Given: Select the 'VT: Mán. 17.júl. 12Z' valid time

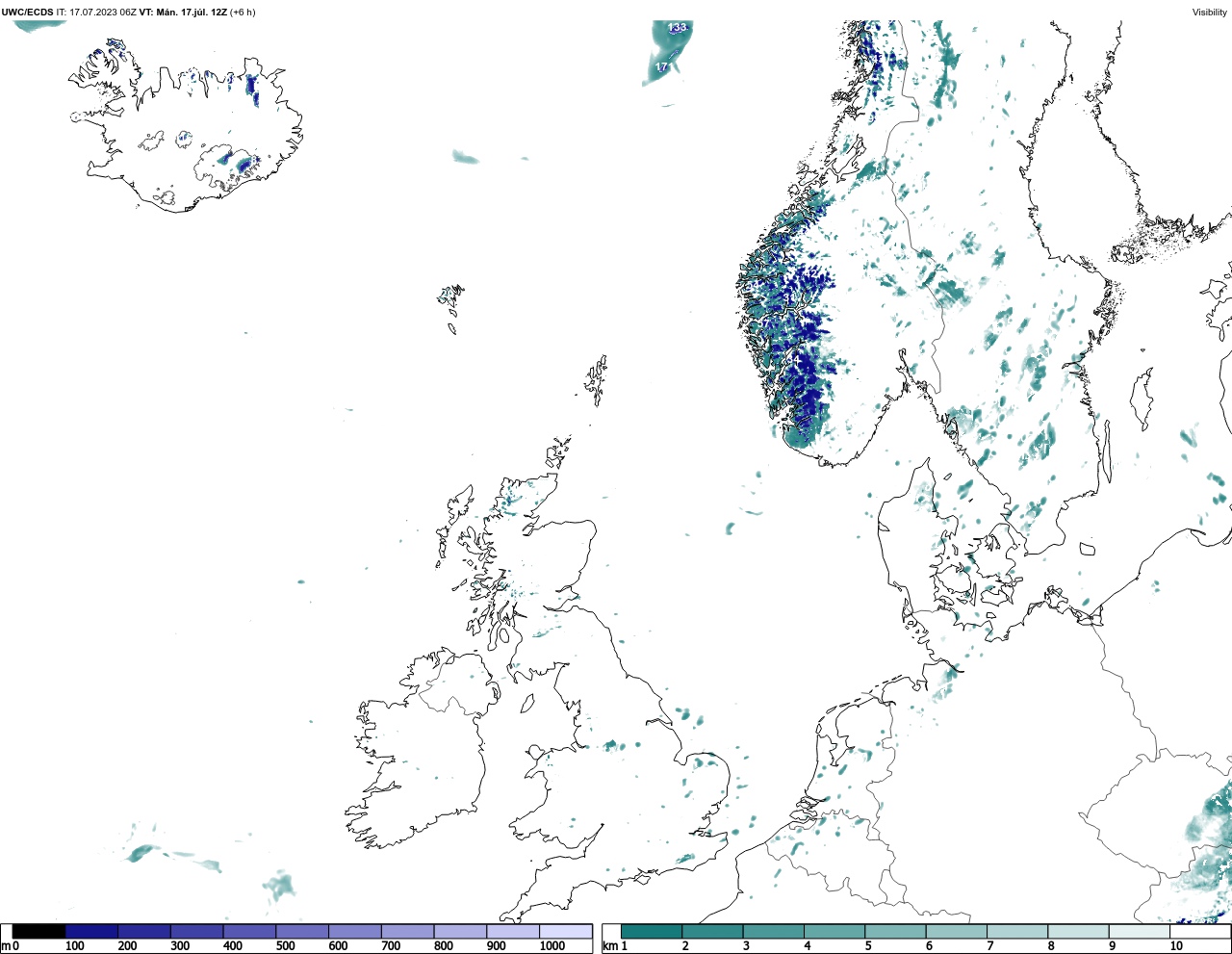Looking at the screenshot, I should [x=183, y=13].
